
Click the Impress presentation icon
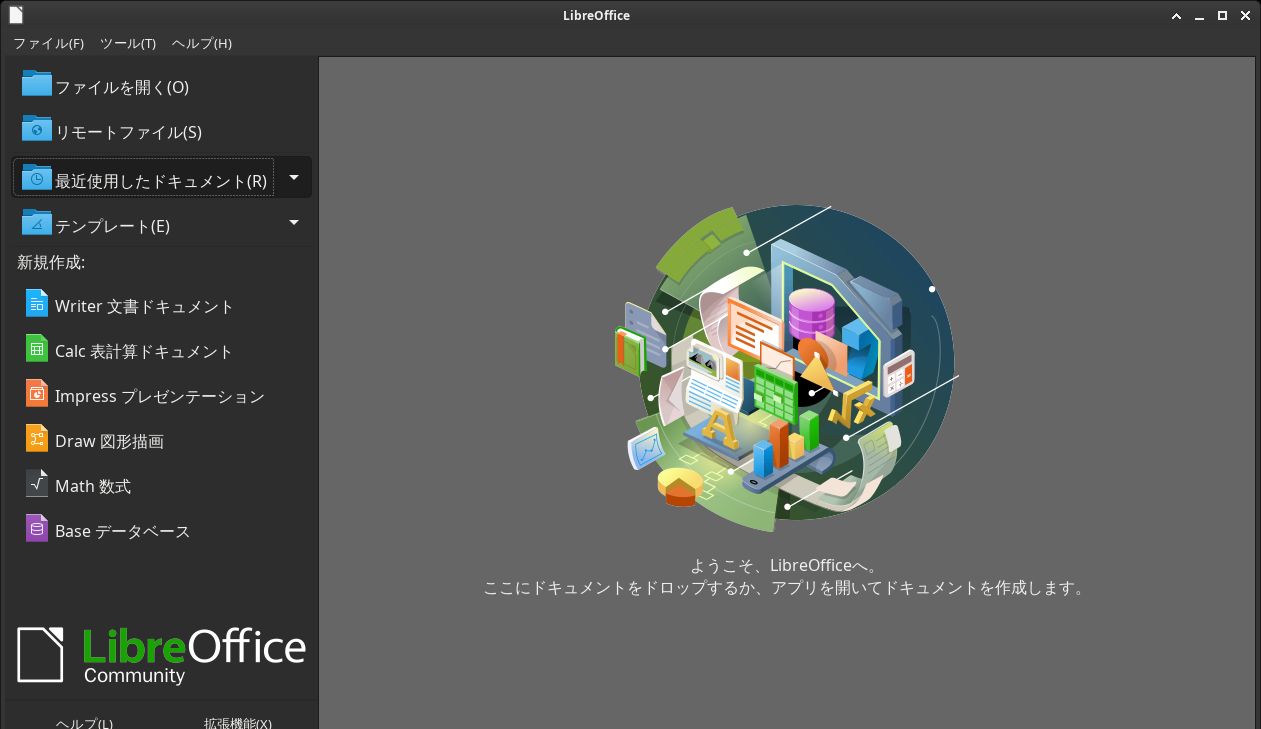(37, 394)
